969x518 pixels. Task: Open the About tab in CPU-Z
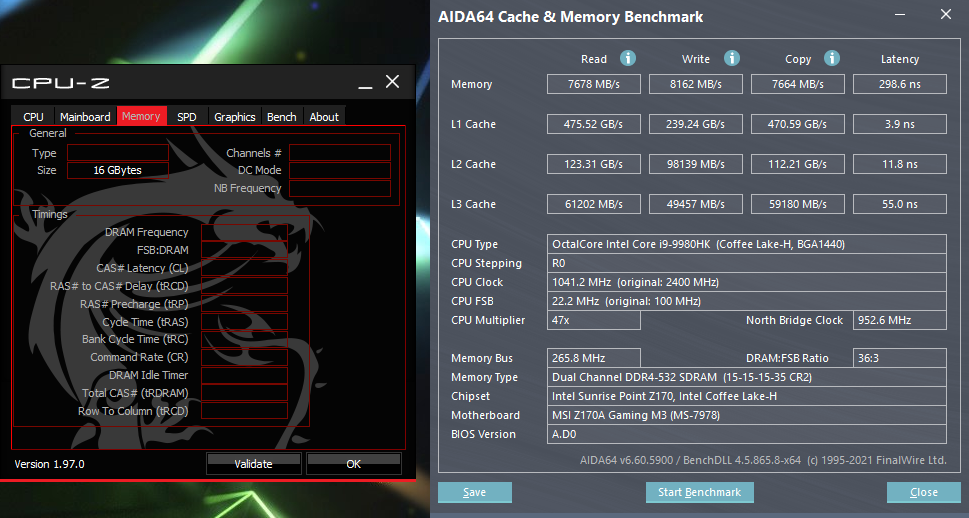324,116
